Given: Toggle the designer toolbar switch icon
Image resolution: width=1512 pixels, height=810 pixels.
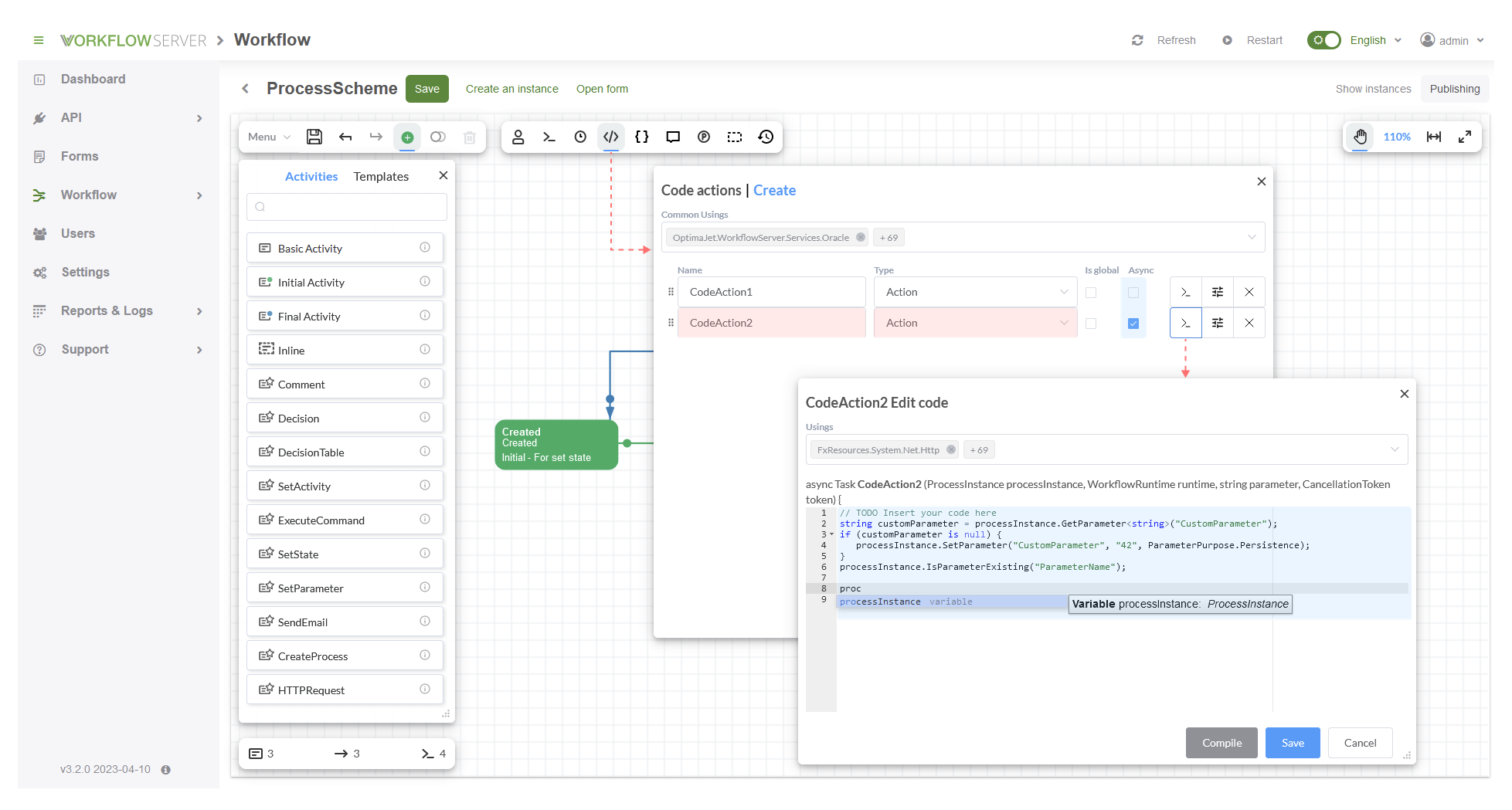Looking at the screenshot, I should [438, 137].
